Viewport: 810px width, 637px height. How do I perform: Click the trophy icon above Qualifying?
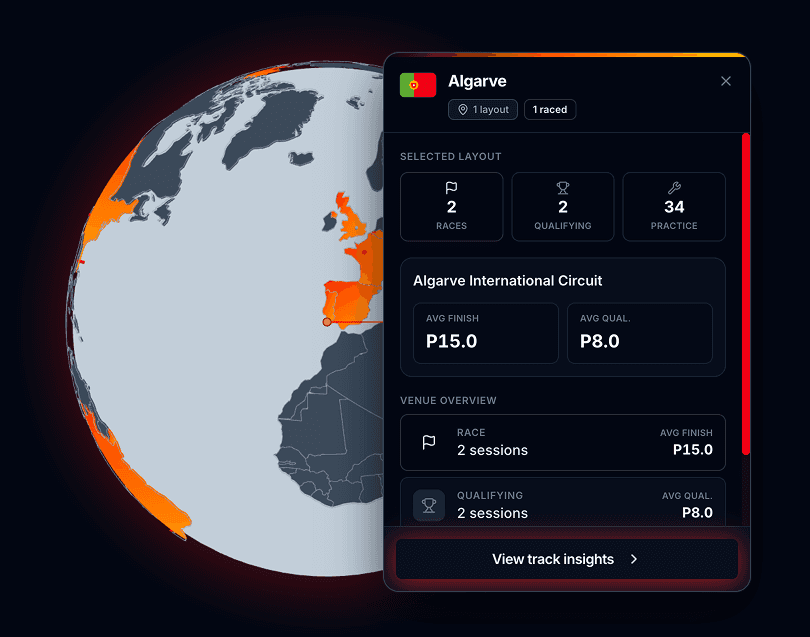[x=563, y=188]
